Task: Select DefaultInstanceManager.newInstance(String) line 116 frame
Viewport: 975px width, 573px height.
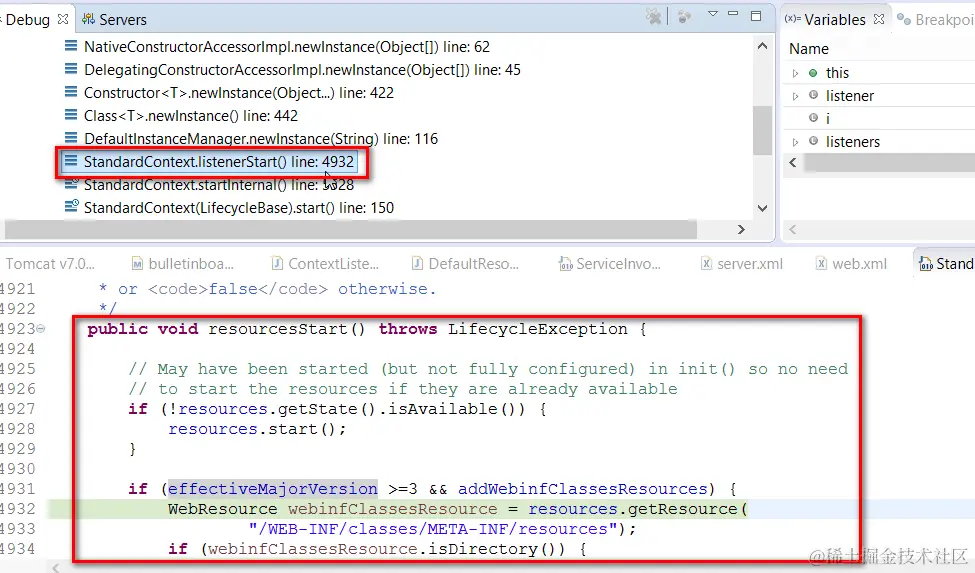Action: [261, 139]
